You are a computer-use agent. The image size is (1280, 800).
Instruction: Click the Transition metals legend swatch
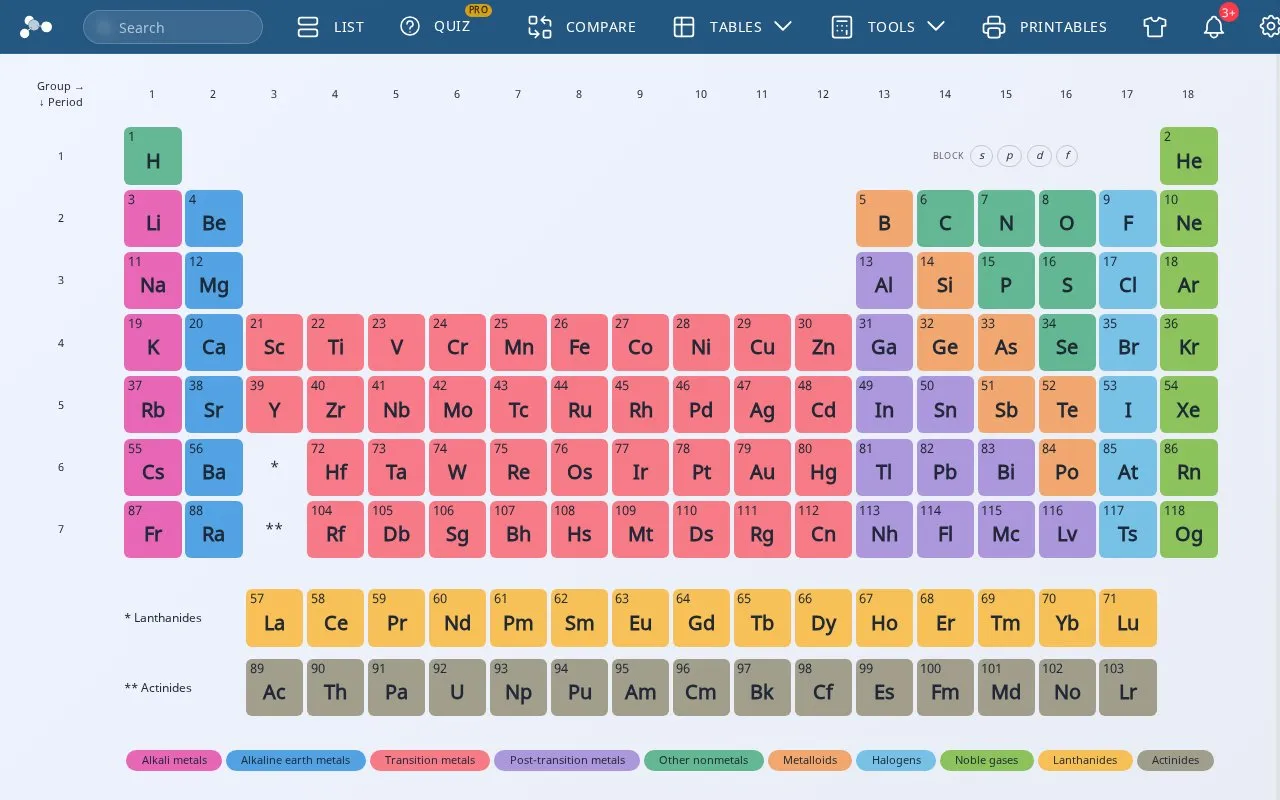430,760
